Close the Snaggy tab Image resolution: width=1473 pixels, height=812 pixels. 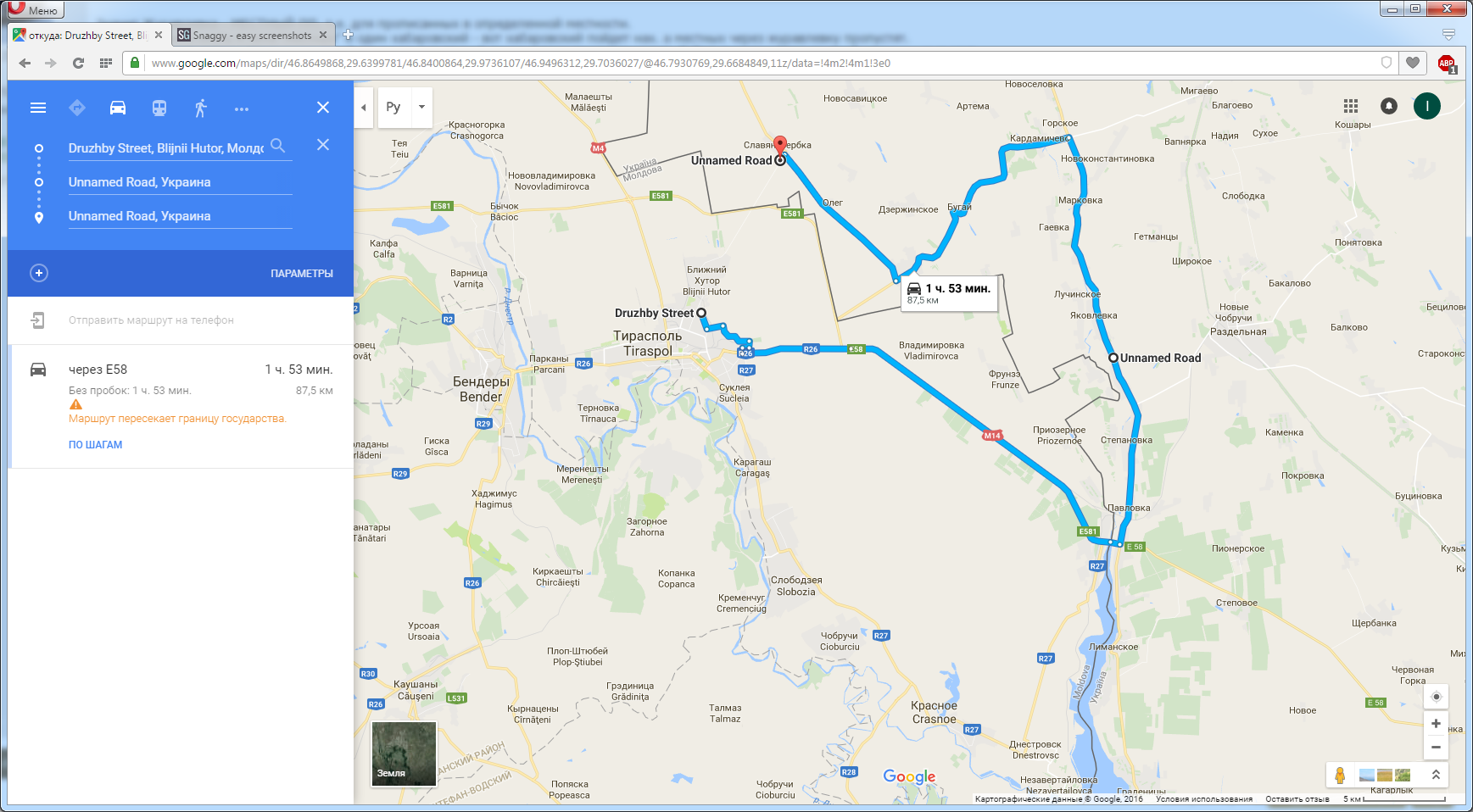[x=323, y=35]
